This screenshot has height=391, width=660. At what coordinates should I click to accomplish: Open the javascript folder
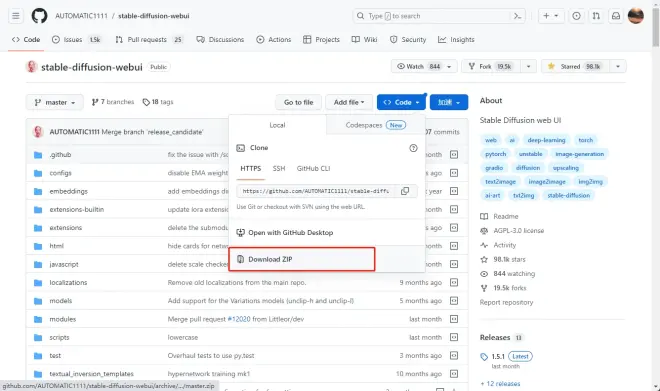point(64,264)
